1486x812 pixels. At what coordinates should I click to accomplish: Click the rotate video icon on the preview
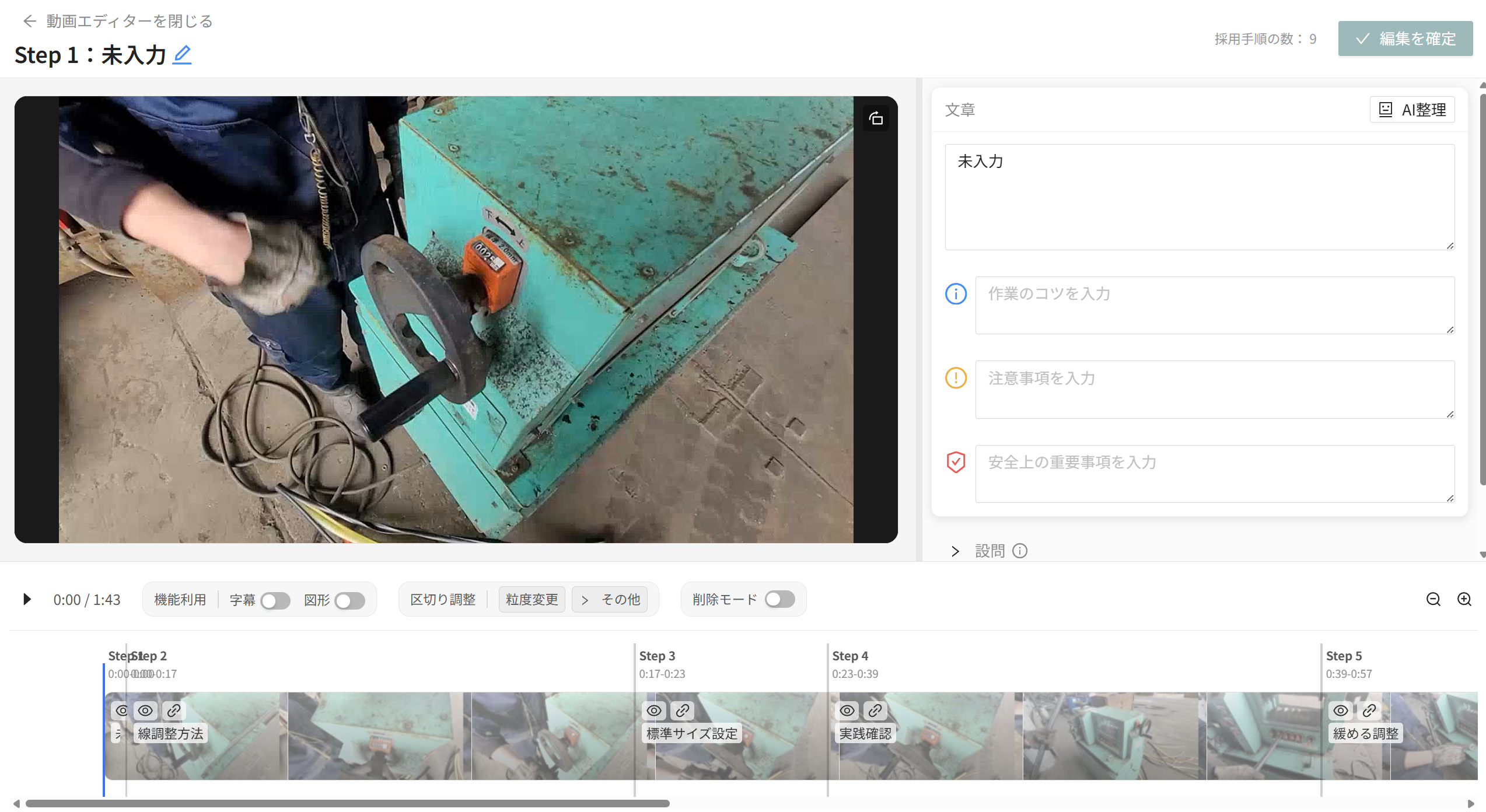[x=875, y=118]
